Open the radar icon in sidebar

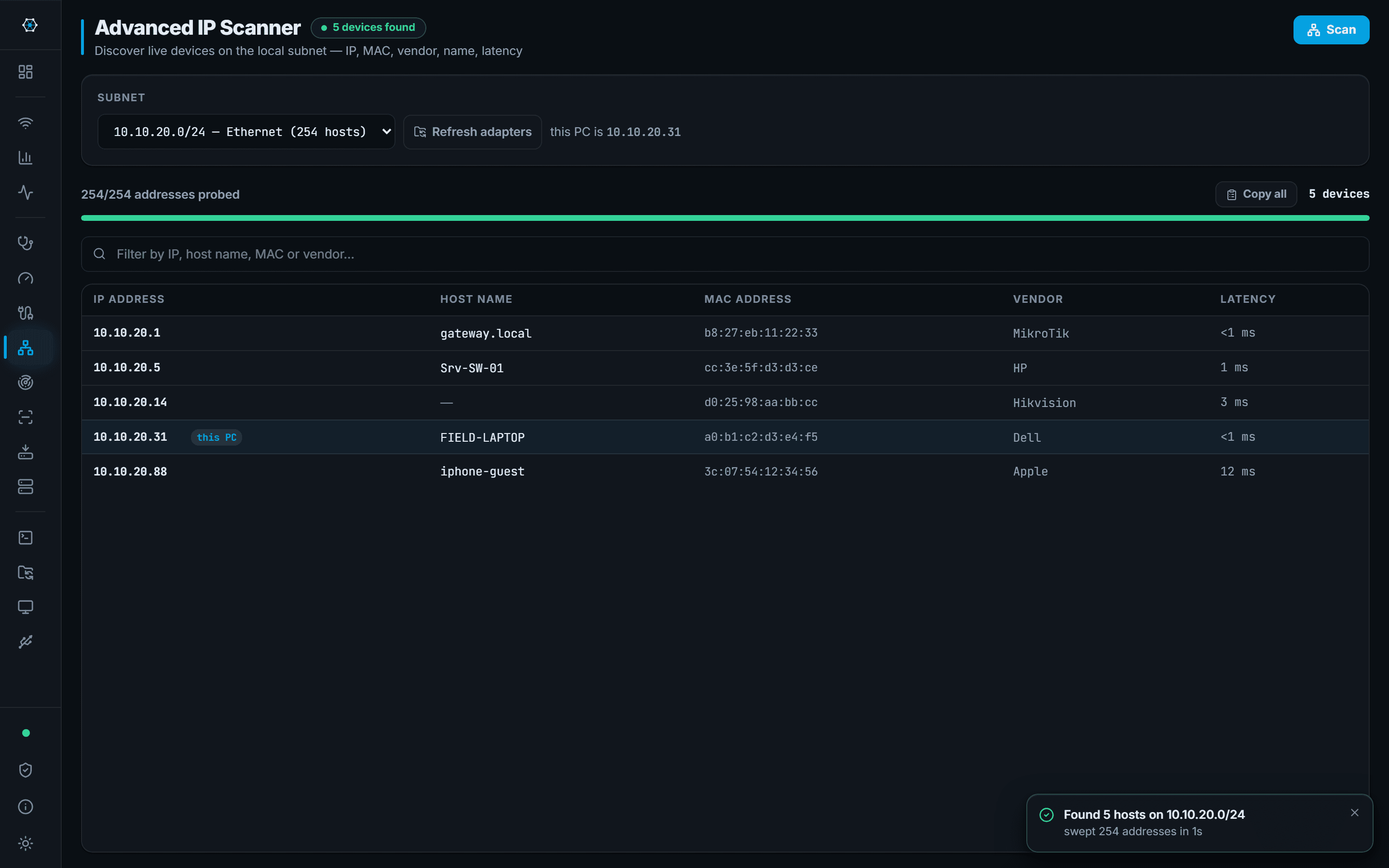coord(25,382)
